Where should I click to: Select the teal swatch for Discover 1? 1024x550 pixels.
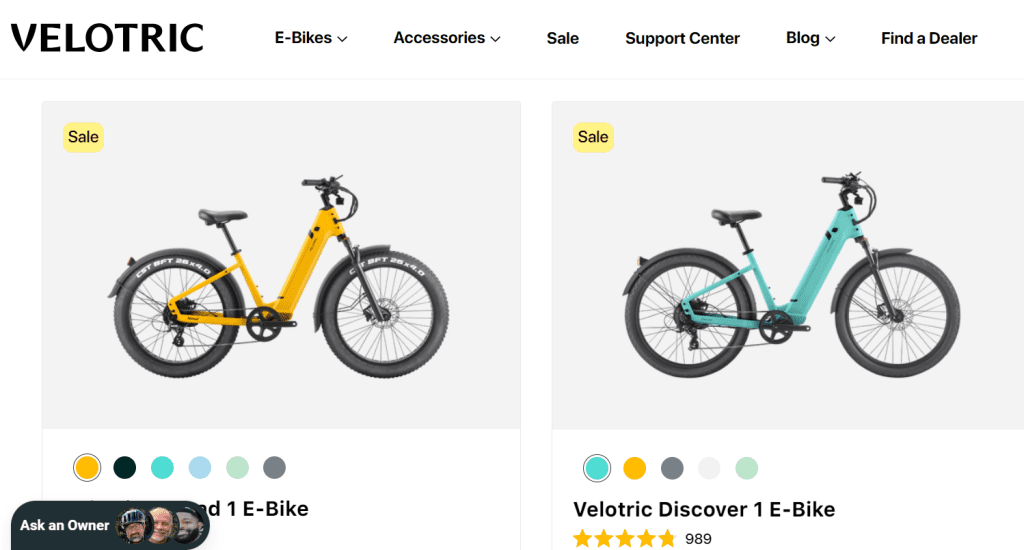pos(597,468)
